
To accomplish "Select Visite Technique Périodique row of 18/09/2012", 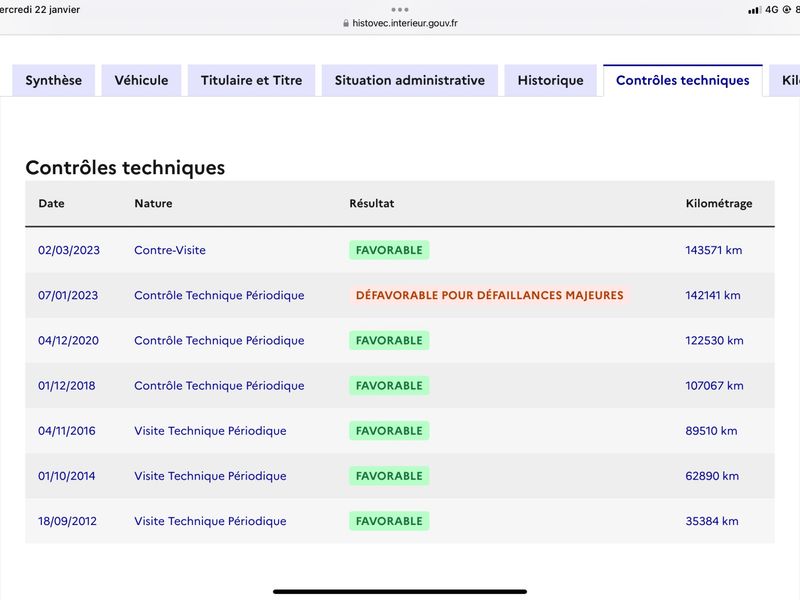I will (400, 521).
